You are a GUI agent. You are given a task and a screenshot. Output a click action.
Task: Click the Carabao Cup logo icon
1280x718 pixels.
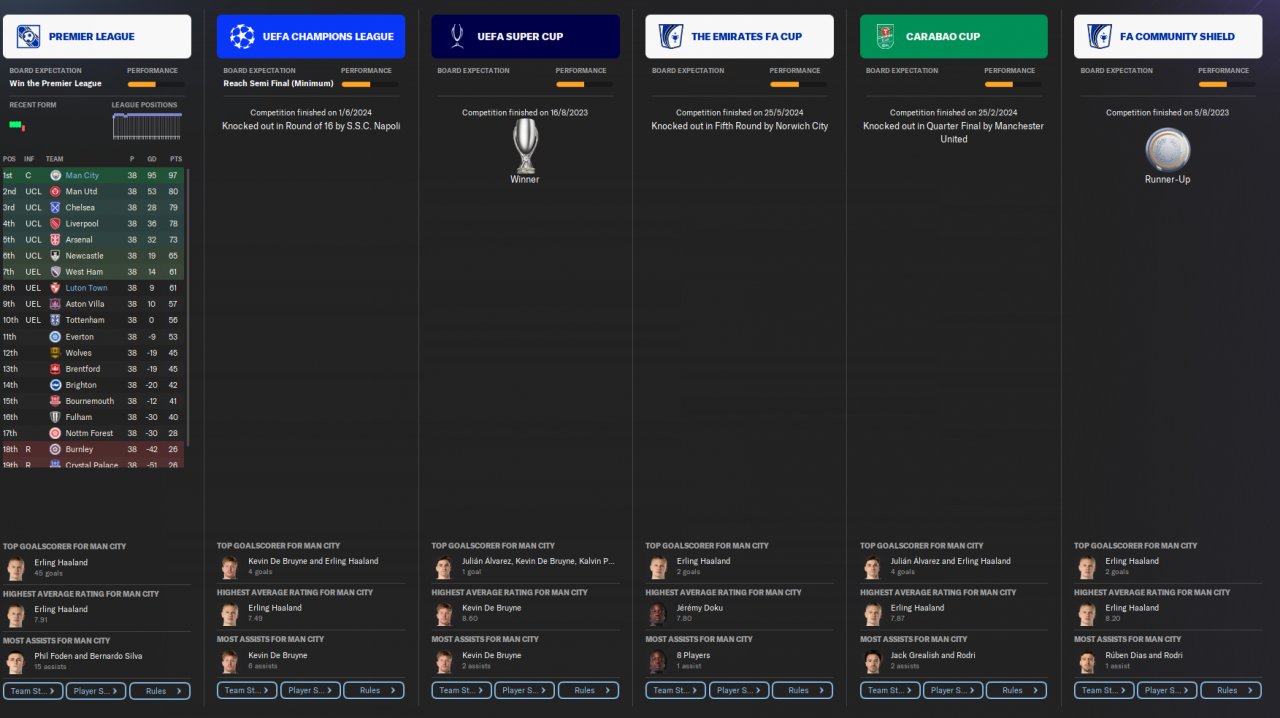(885, 37)
